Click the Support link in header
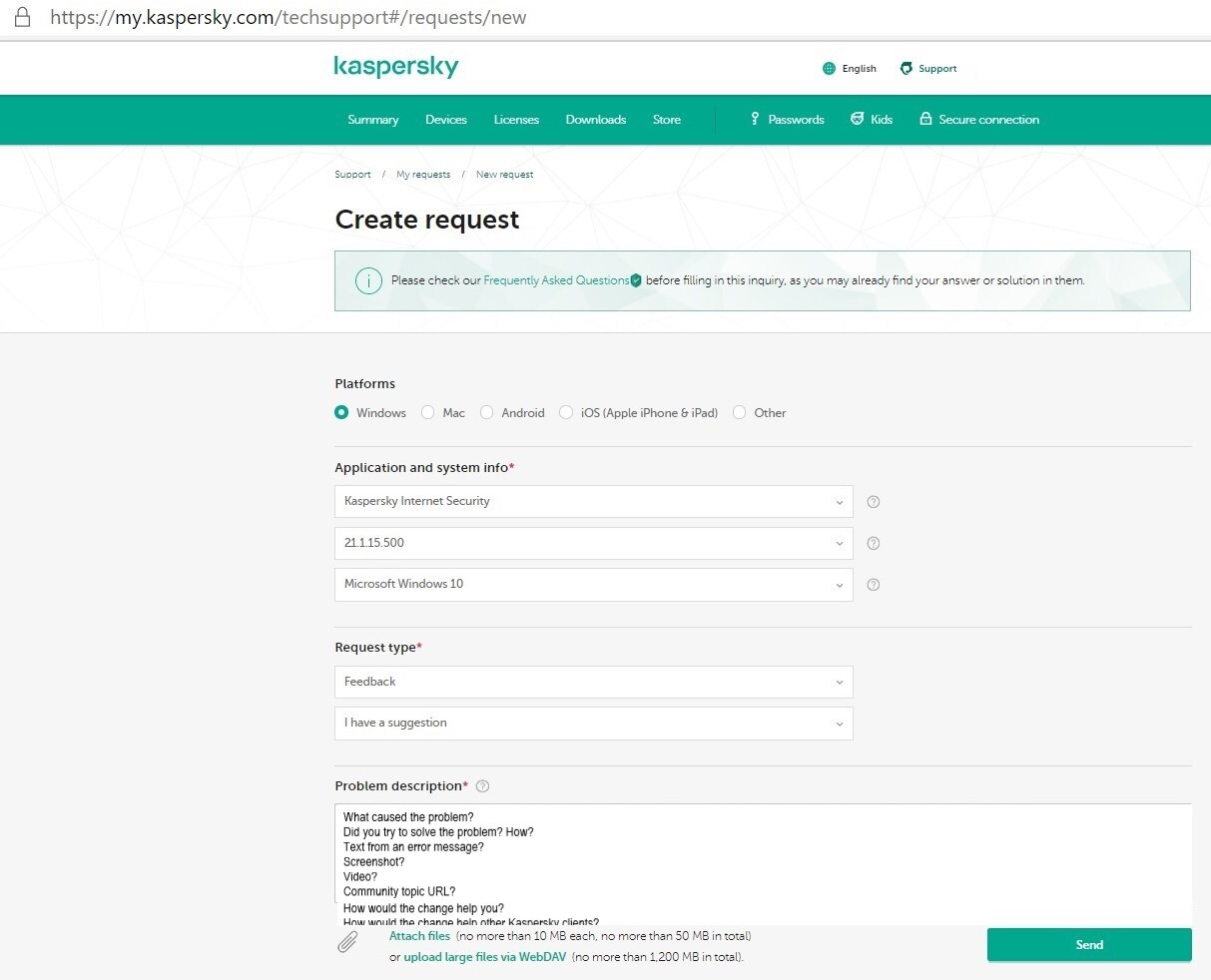Image resolution: width=1211 pixels, height=980 pixels. coord(937,69)
